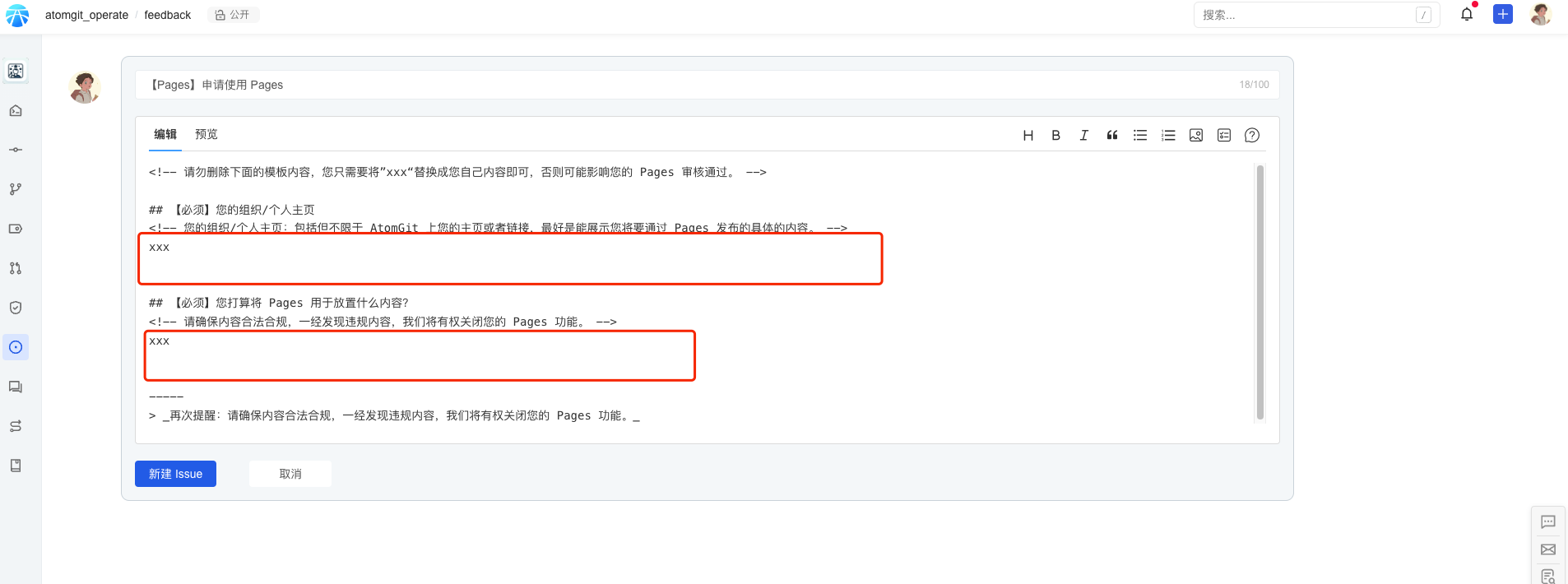Screen dimensions: 1568x584
Task: Click the issue title input field
Action: (x=707, y=85)
